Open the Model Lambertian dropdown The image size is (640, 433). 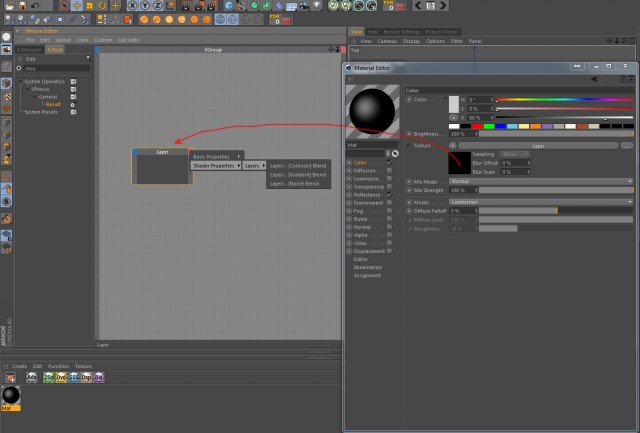coord(541,202)
